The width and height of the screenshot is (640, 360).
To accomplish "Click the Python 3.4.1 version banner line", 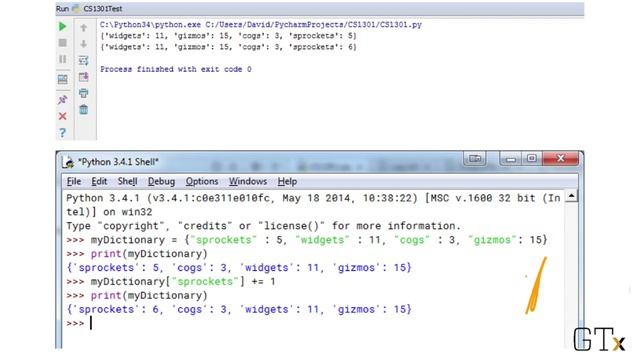I will [x=313, y=198].
